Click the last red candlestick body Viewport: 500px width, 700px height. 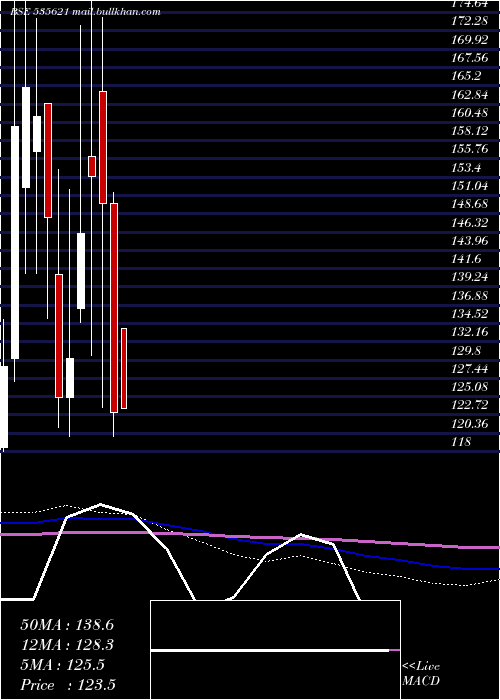tap(124, 368)
